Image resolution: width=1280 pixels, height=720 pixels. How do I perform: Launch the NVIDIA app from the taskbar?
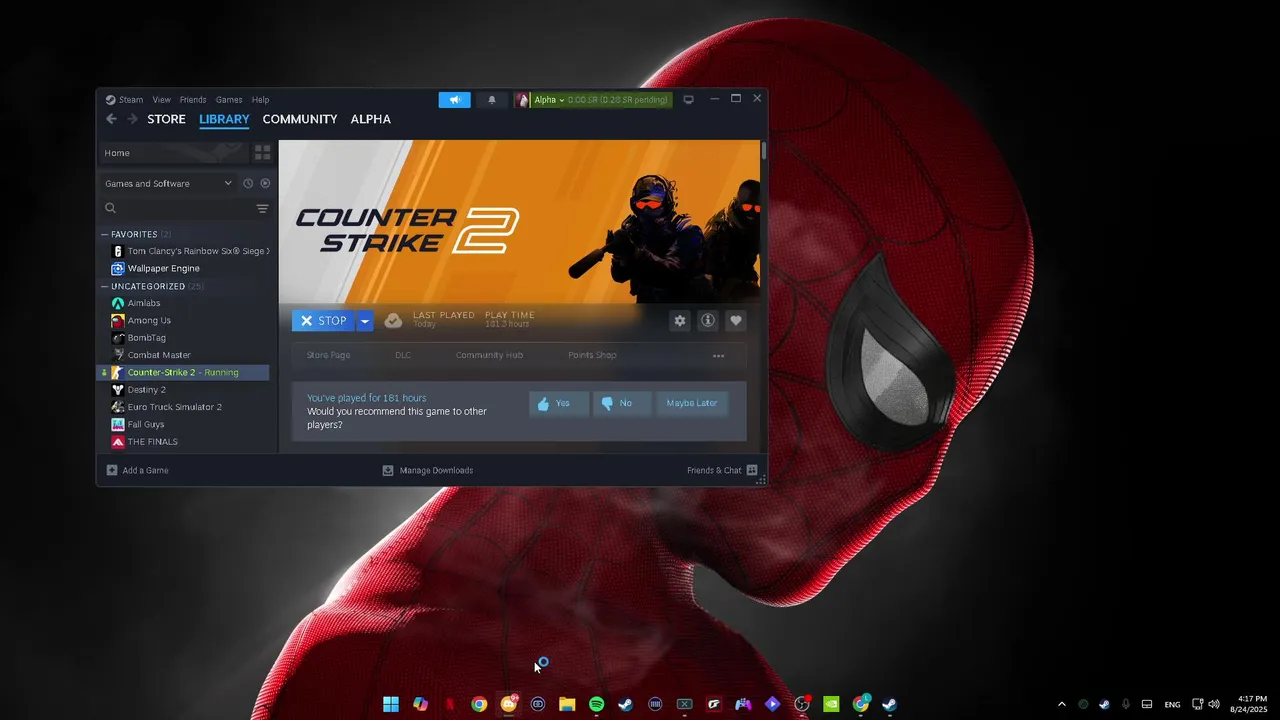(x=831, y=704)
